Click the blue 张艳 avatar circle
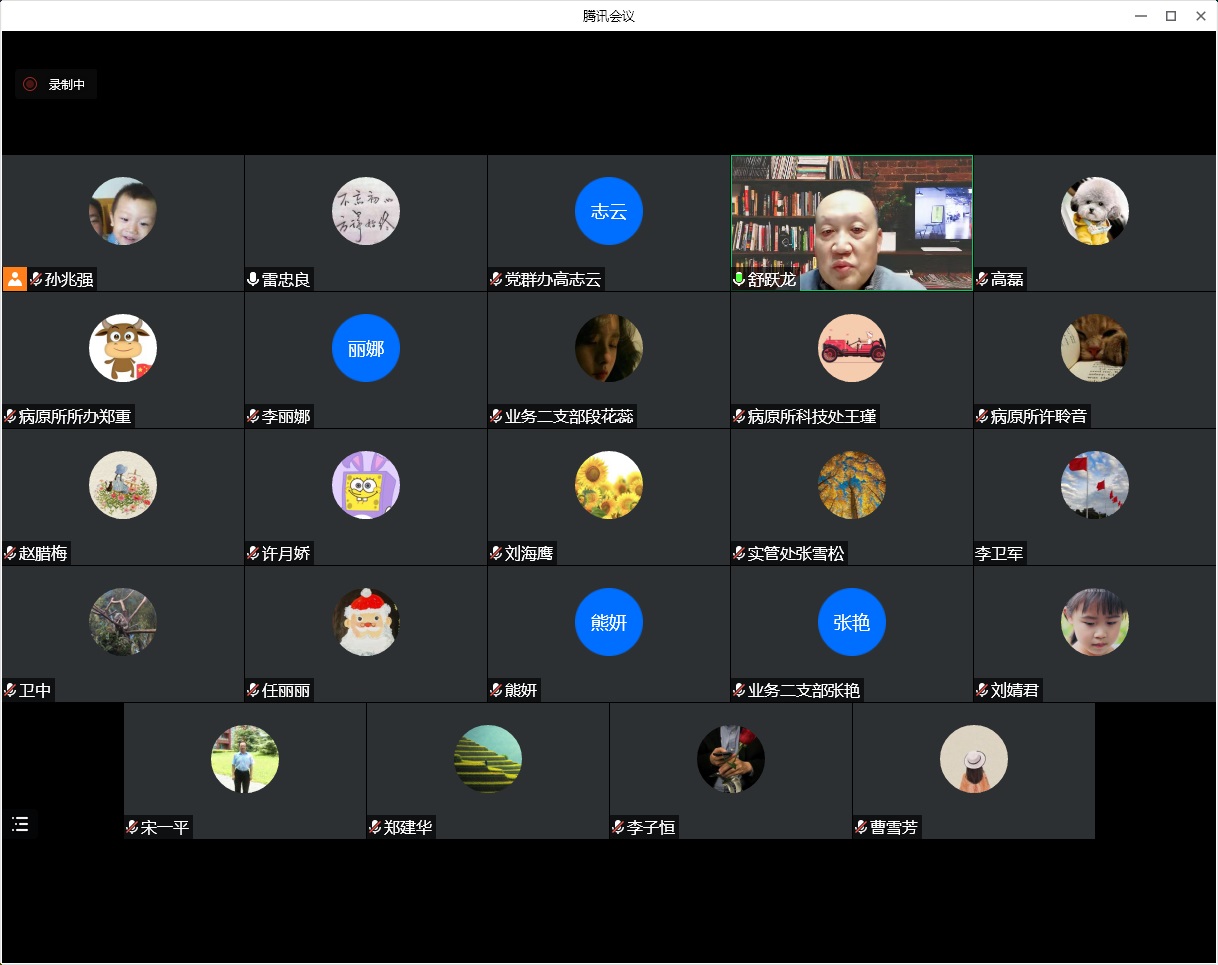The width and height of the screenshot is (1218, 965). pos(852,622)
